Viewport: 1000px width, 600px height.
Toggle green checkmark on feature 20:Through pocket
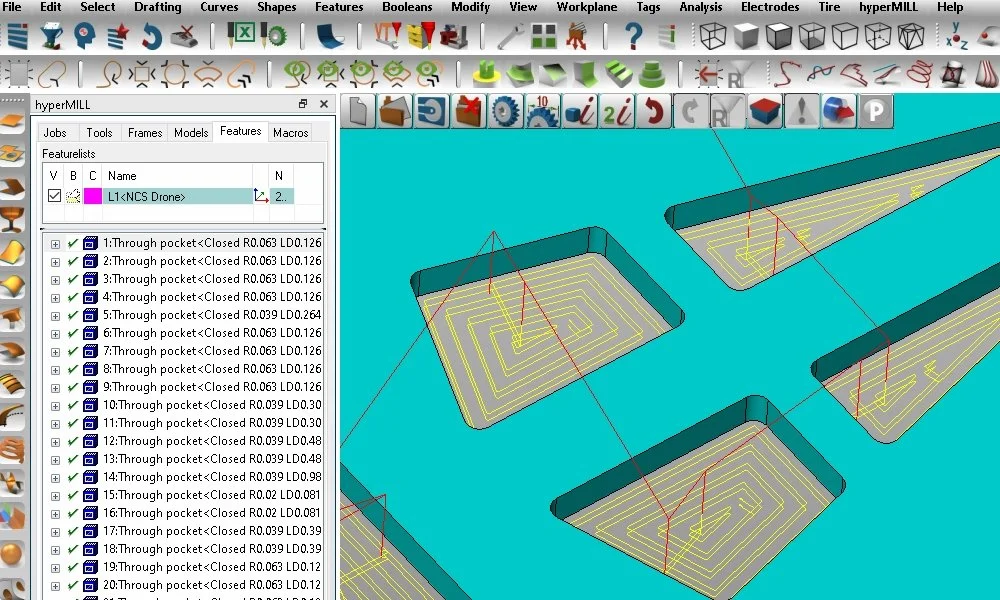73,585
